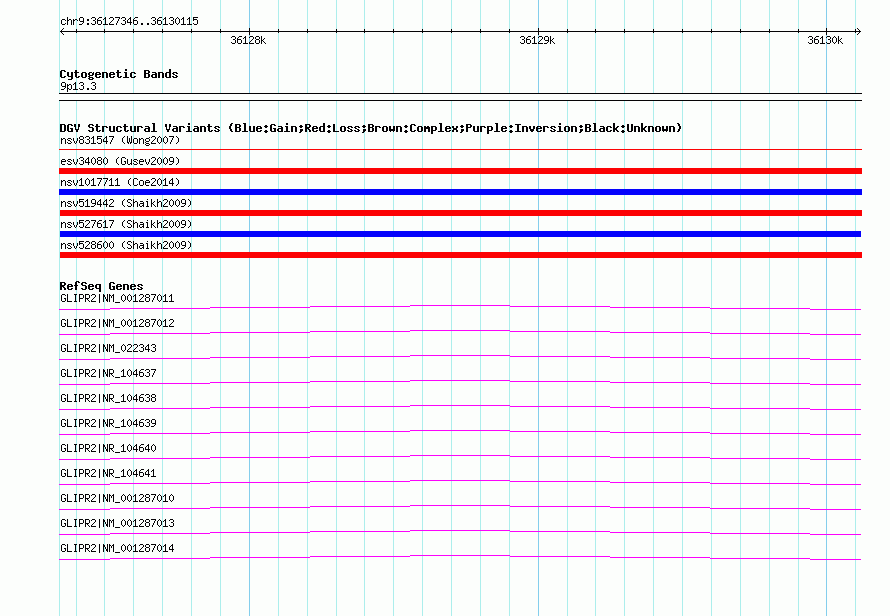Open variant nsv528600 (Shaikh2009) label
Screen dimensions: 890x616
(126, 245)
